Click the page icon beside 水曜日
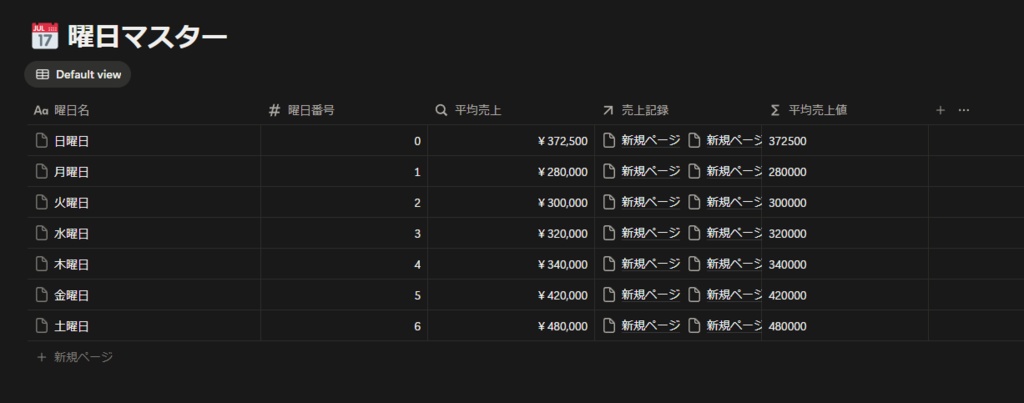 tap(42, 233)
